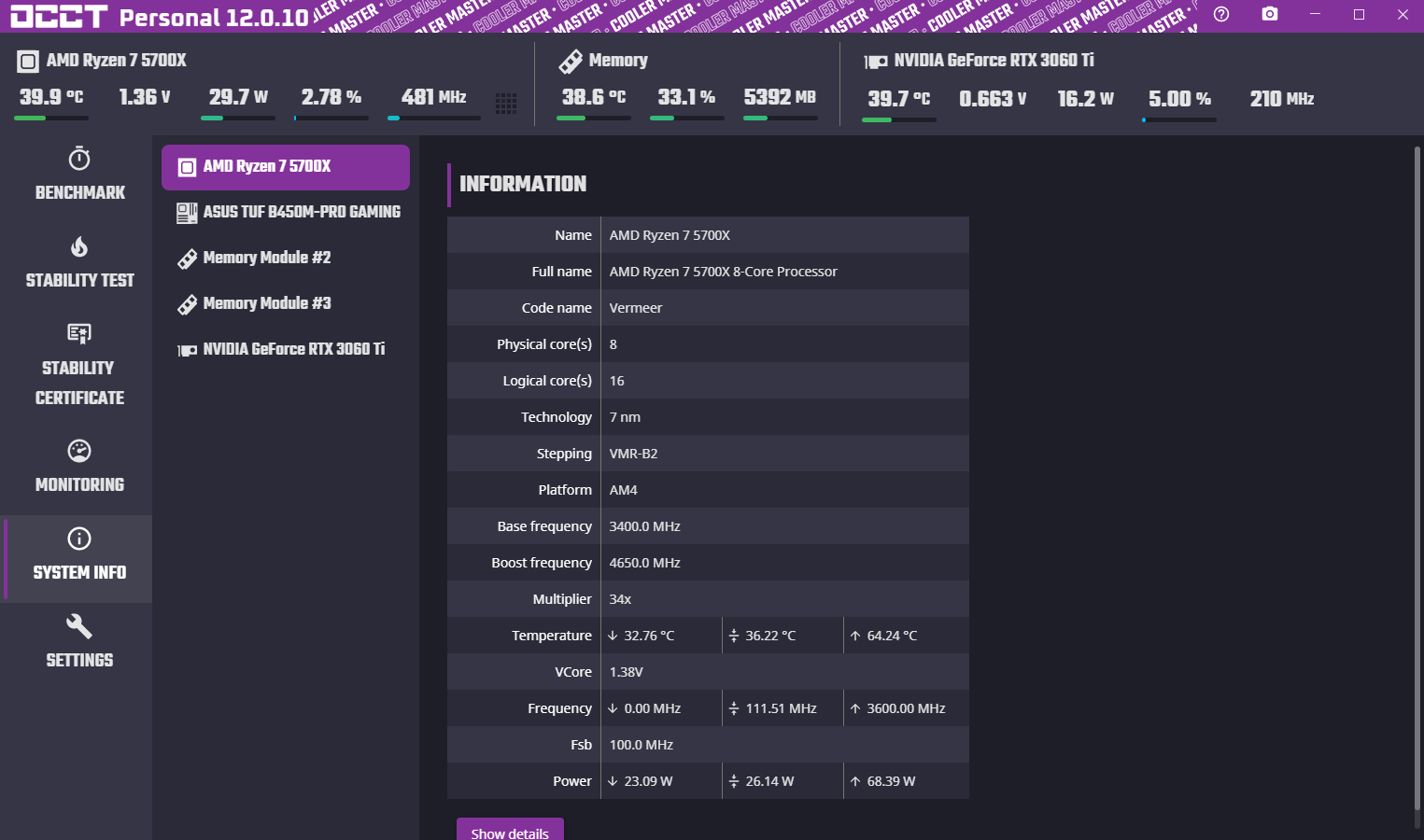This screenshot has height=840, width=1424.
Task: Click the memory usage 33.1 % indicator
Action: (x=686, y=98)
